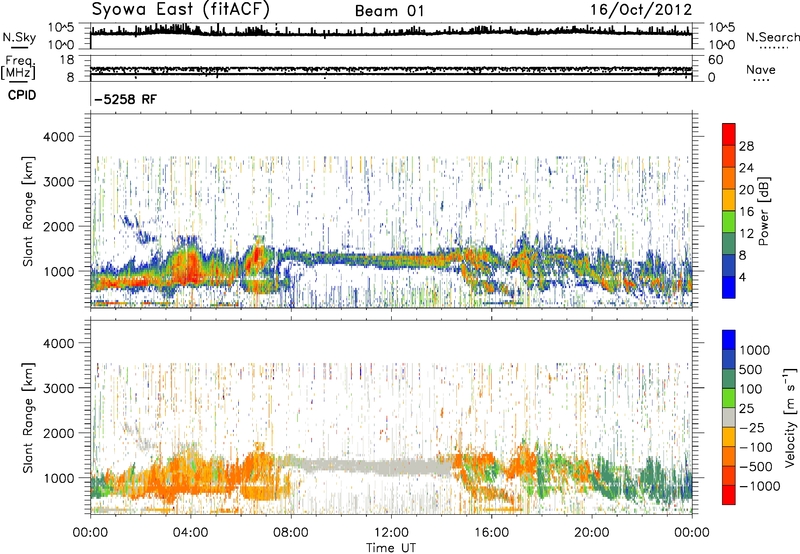Screen dimensions: 800x554
Task: Click the '12:00' time axis label
Action: [391, 533]
